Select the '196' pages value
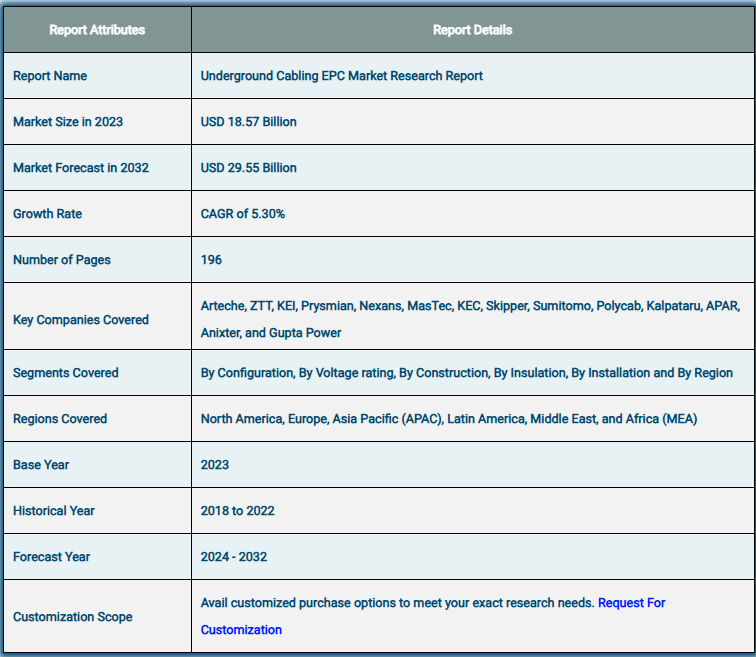Image resolution: width=756 pixels, height=657 pixels. [x=211, y=260]
